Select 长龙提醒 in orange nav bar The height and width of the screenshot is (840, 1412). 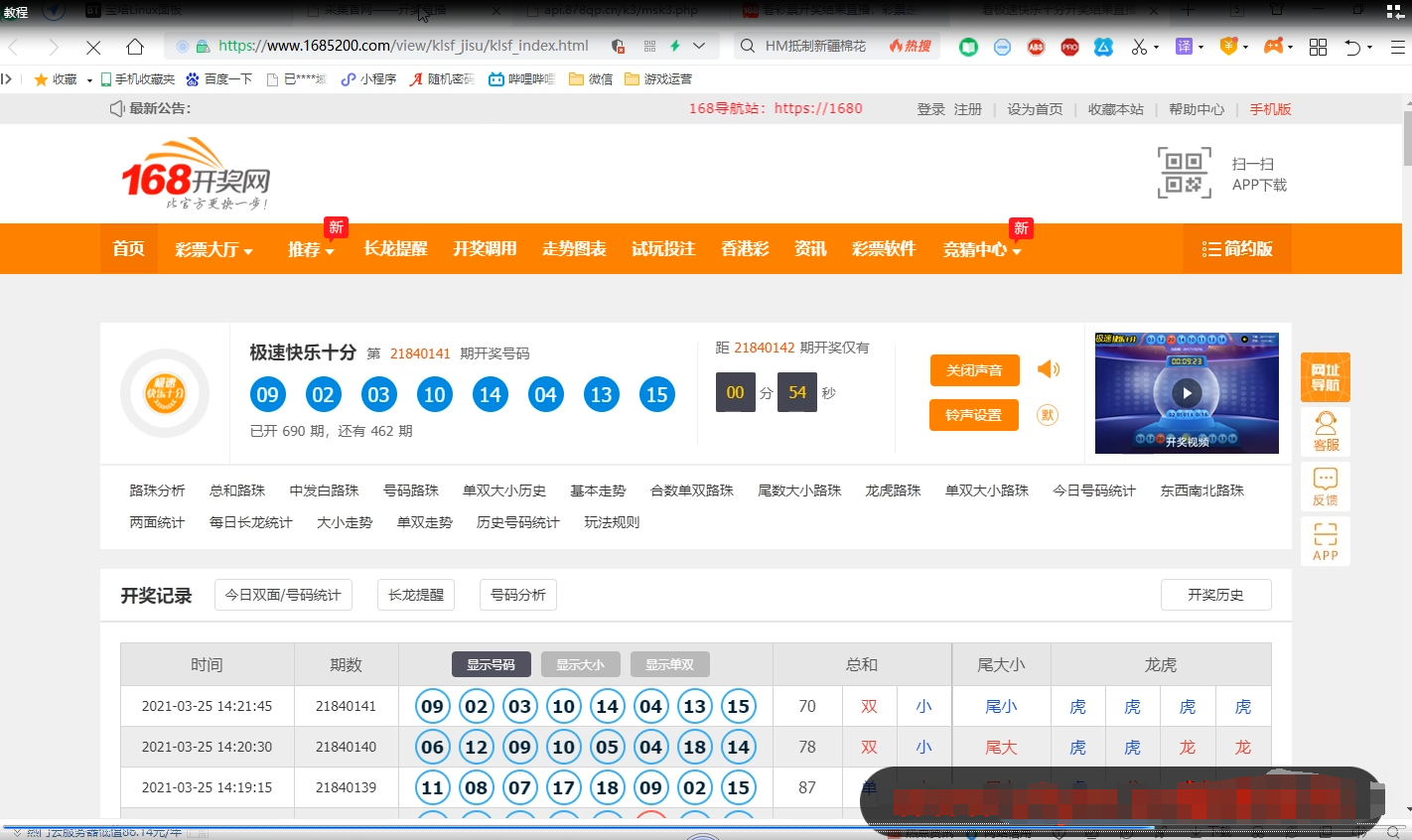point(395,249)
